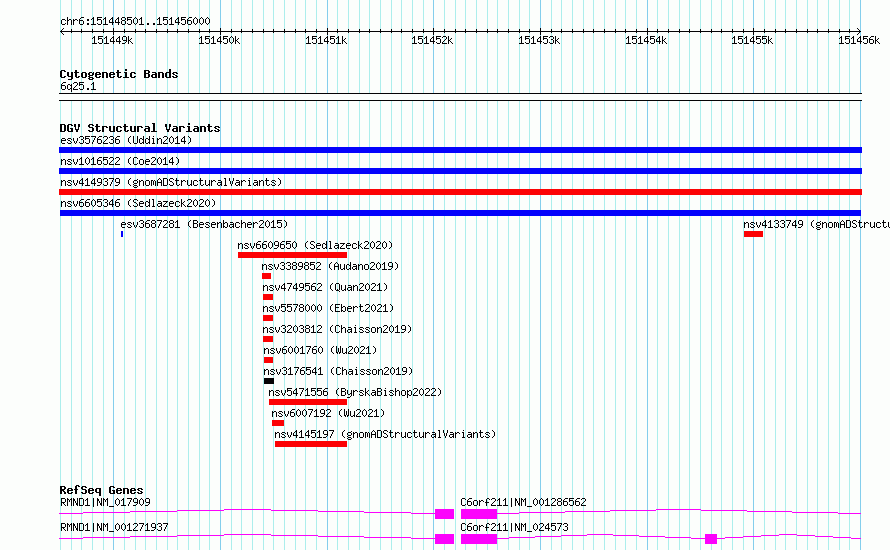The height and width of the screenshot is (550, 890).
Task: Click the RMND1|NM_001271937 gene label
Action: tap(114, 527)
